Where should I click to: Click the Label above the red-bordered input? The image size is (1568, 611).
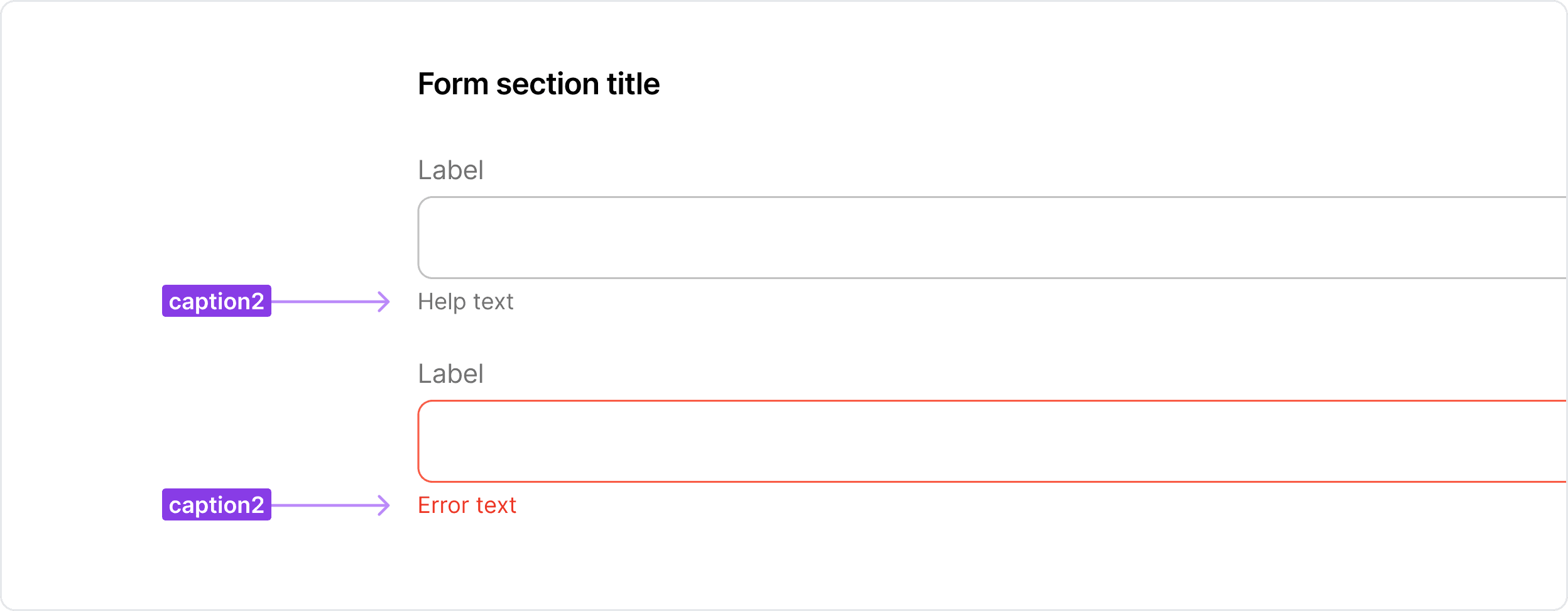pyautogui.click(x=450, y=374)
